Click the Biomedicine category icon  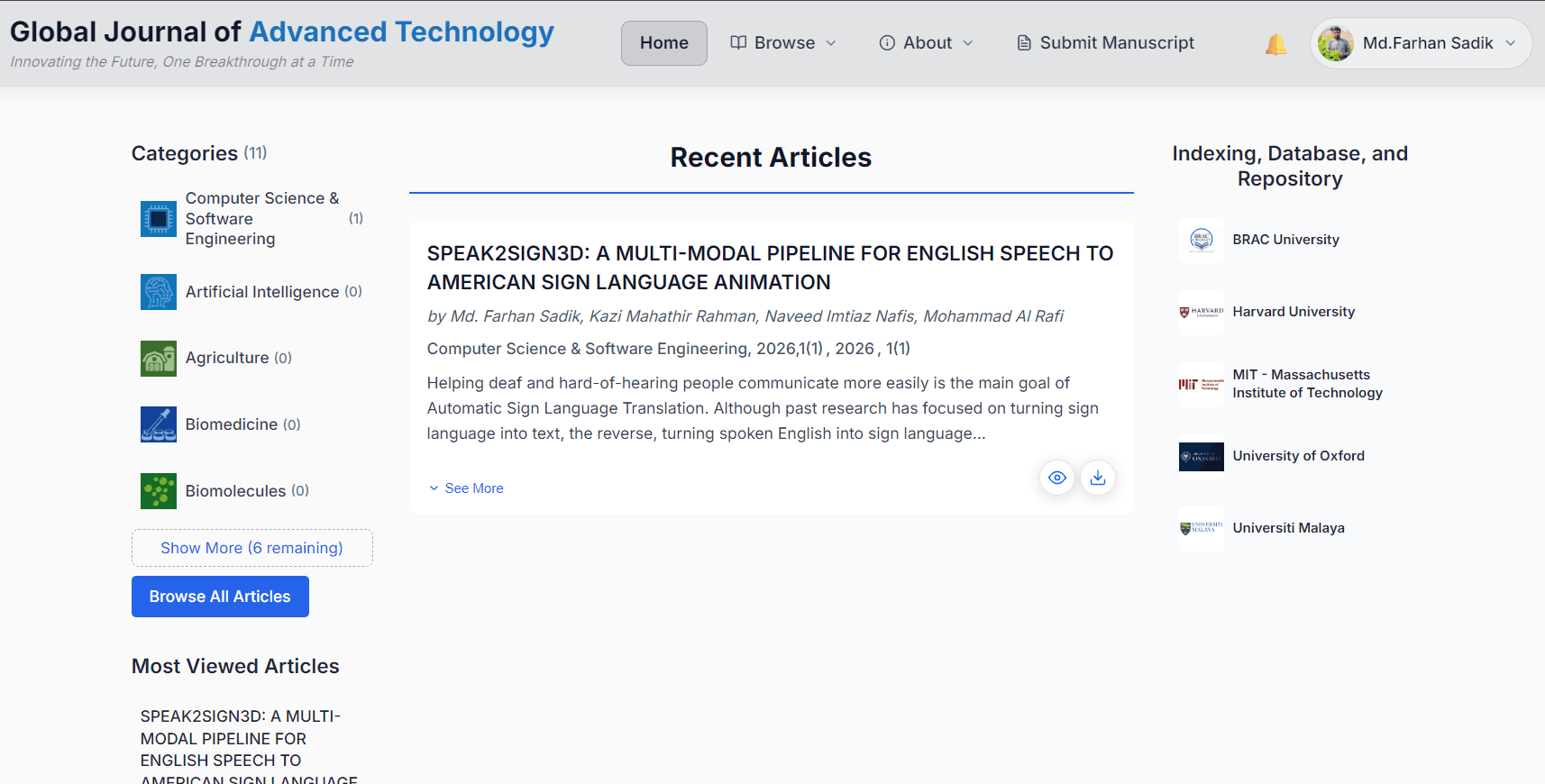[x=159, y=424]
